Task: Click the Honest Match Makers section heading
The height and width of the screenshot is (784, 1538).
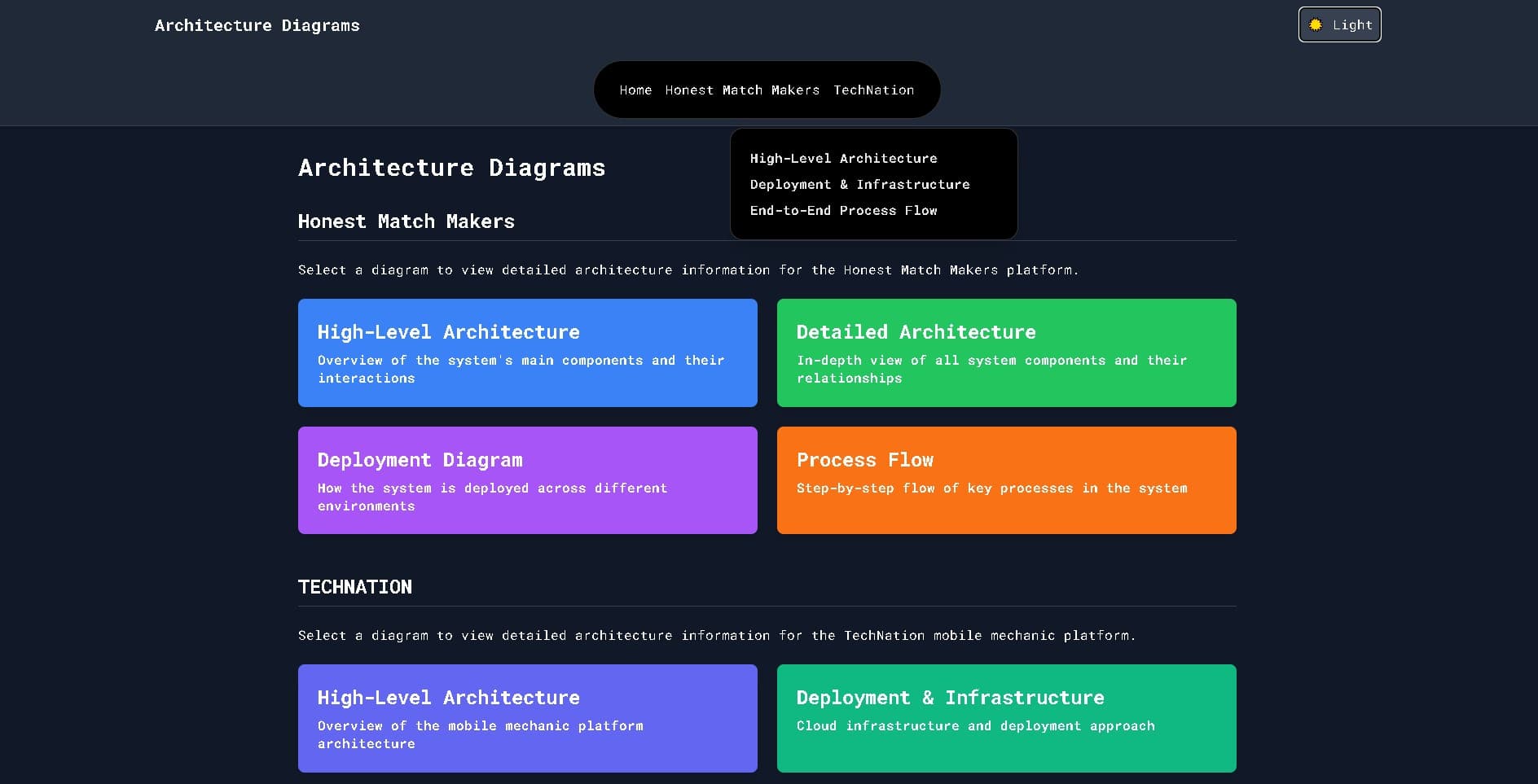Action: pyautogui.click(x=406, y=221)
